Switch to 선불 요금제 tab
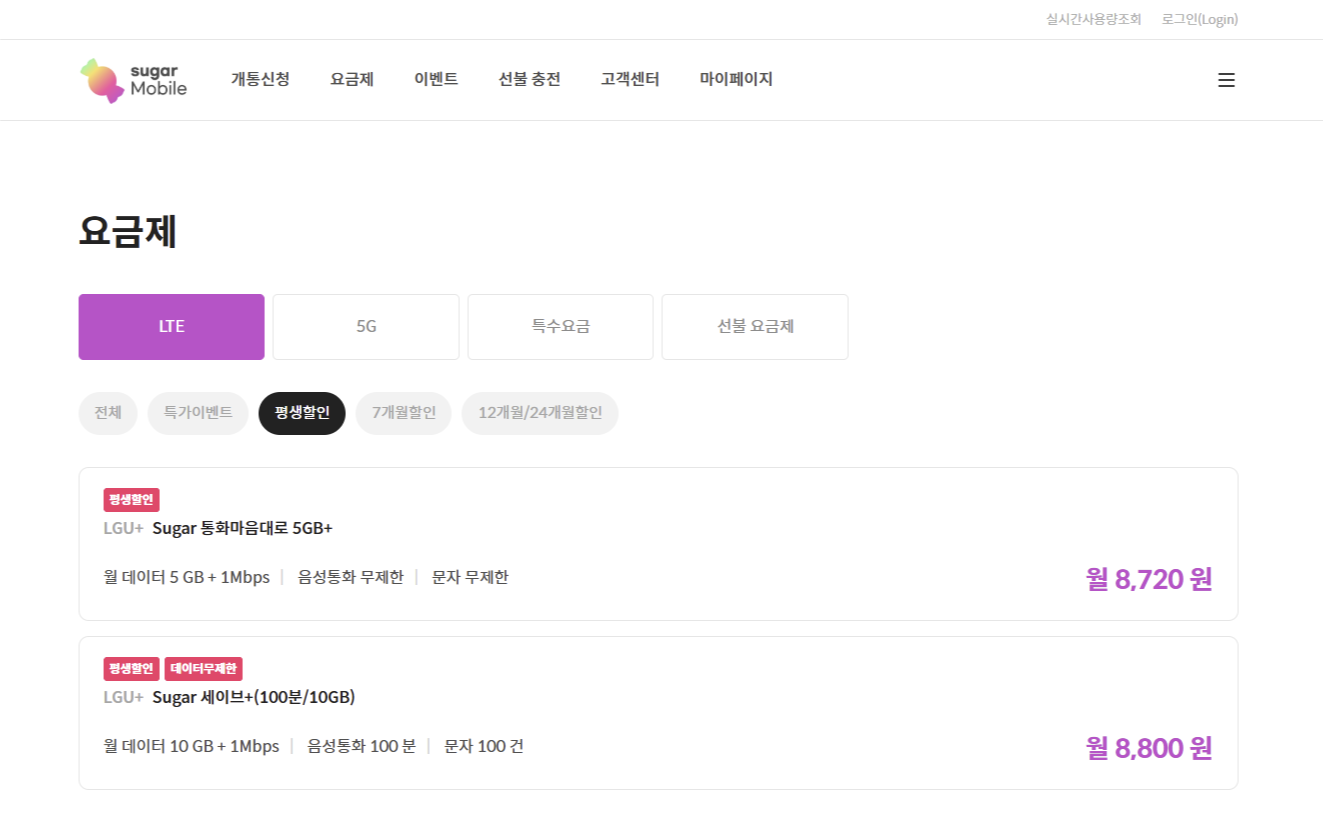This screenshot has width=1323, height=829. pyautogui.click(x=755, y=327)
